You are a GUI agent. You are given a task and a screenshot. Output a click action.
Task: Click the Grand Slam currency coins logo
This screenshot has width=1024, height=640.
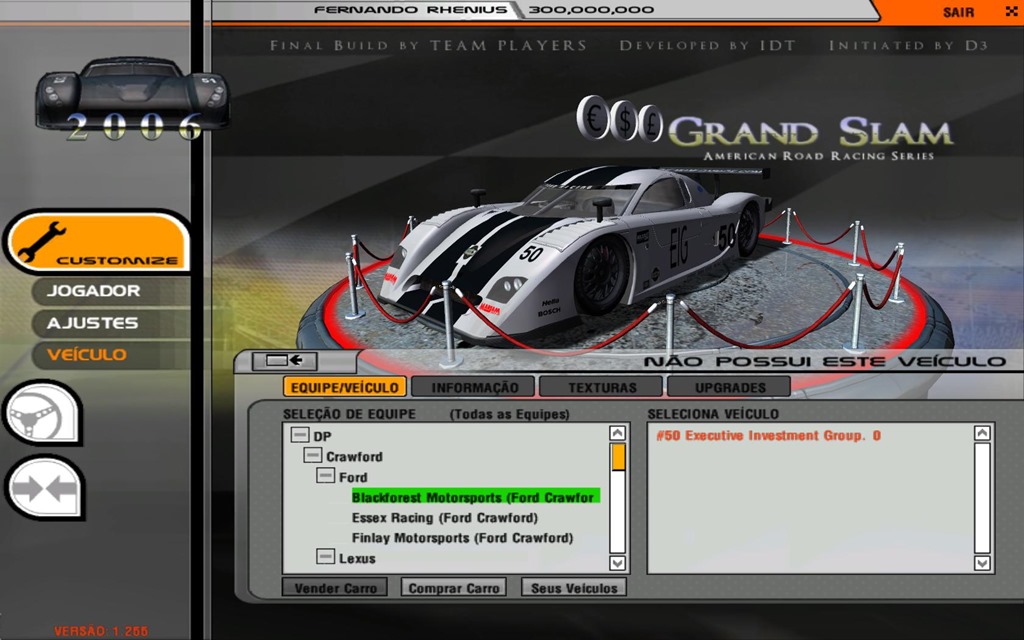click(x=620, y=122)
